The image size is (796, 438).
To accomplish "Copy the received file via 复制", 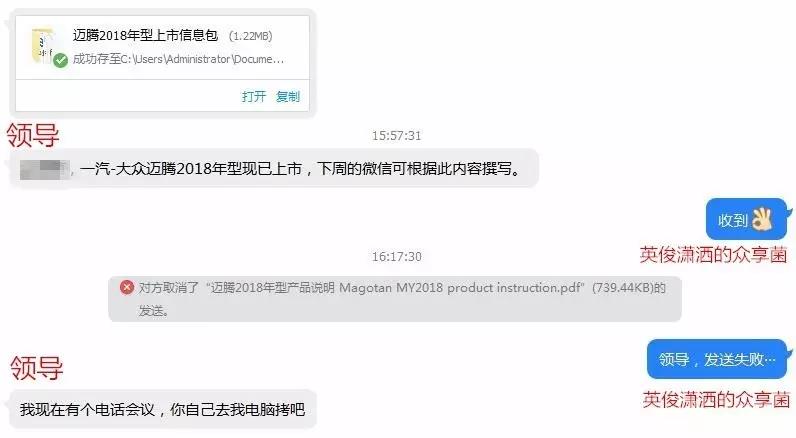I will tap(288, 96).
